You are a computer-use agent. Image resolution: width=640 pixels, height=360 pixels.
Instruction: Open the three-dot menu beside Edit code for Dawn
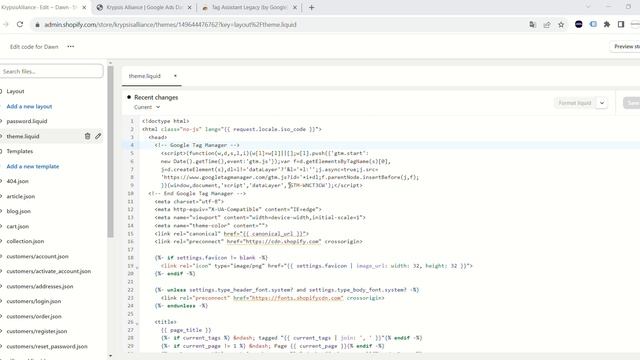(x=71, y=47)
